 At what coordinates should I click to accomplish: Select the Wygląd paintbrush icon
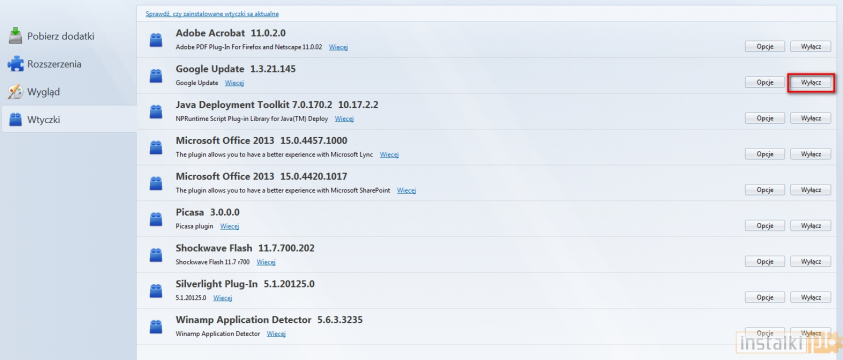[x=16, y=92]
